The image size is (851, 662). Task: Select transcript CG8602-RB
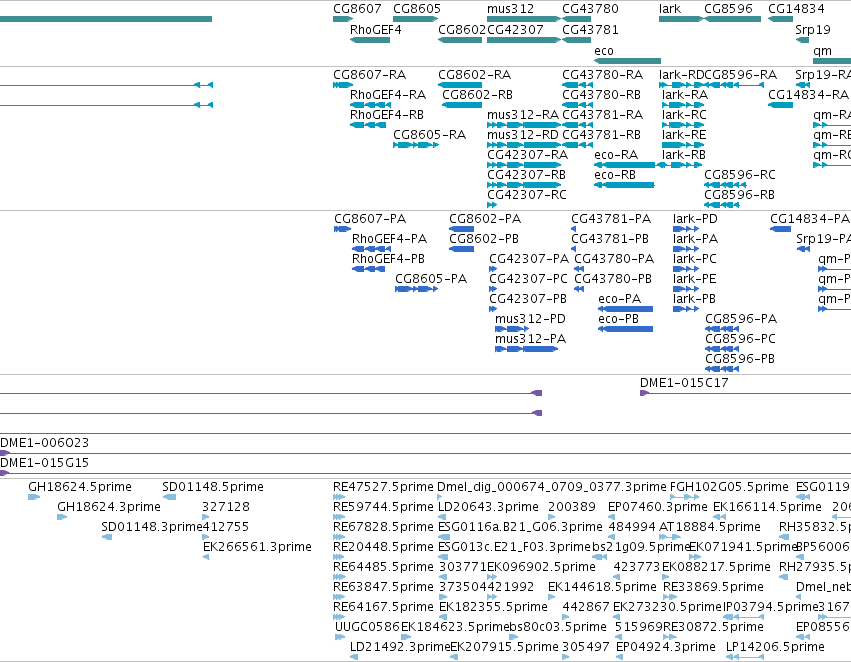(478, 95)
